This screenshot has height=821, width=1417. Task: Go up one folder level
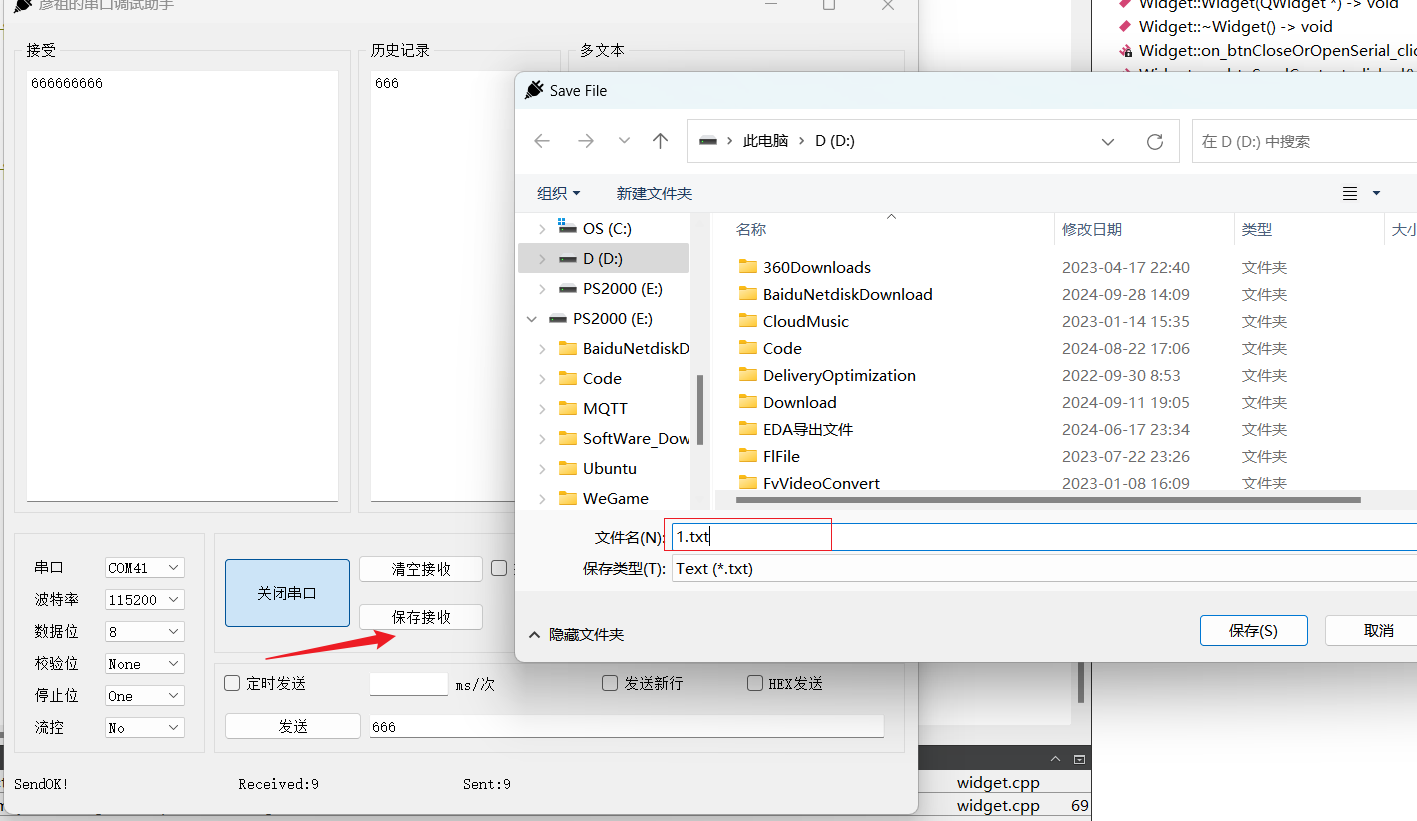click(x=660, y=141)
